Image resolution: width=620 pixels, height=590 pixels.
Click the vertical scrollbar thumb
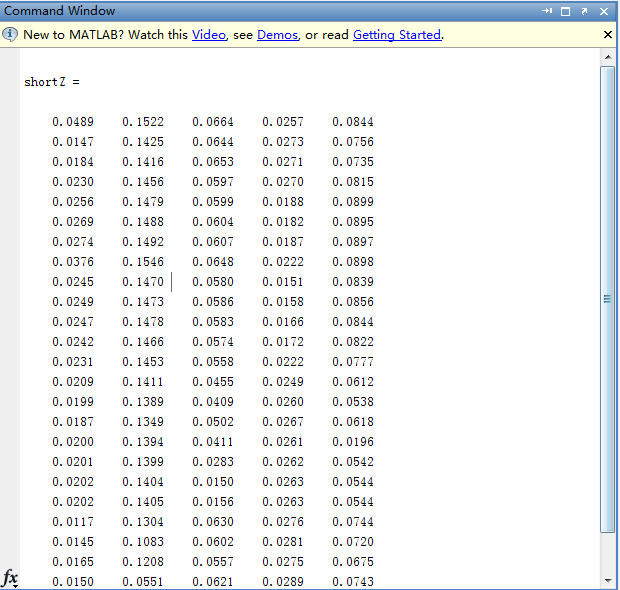[607, 300]
